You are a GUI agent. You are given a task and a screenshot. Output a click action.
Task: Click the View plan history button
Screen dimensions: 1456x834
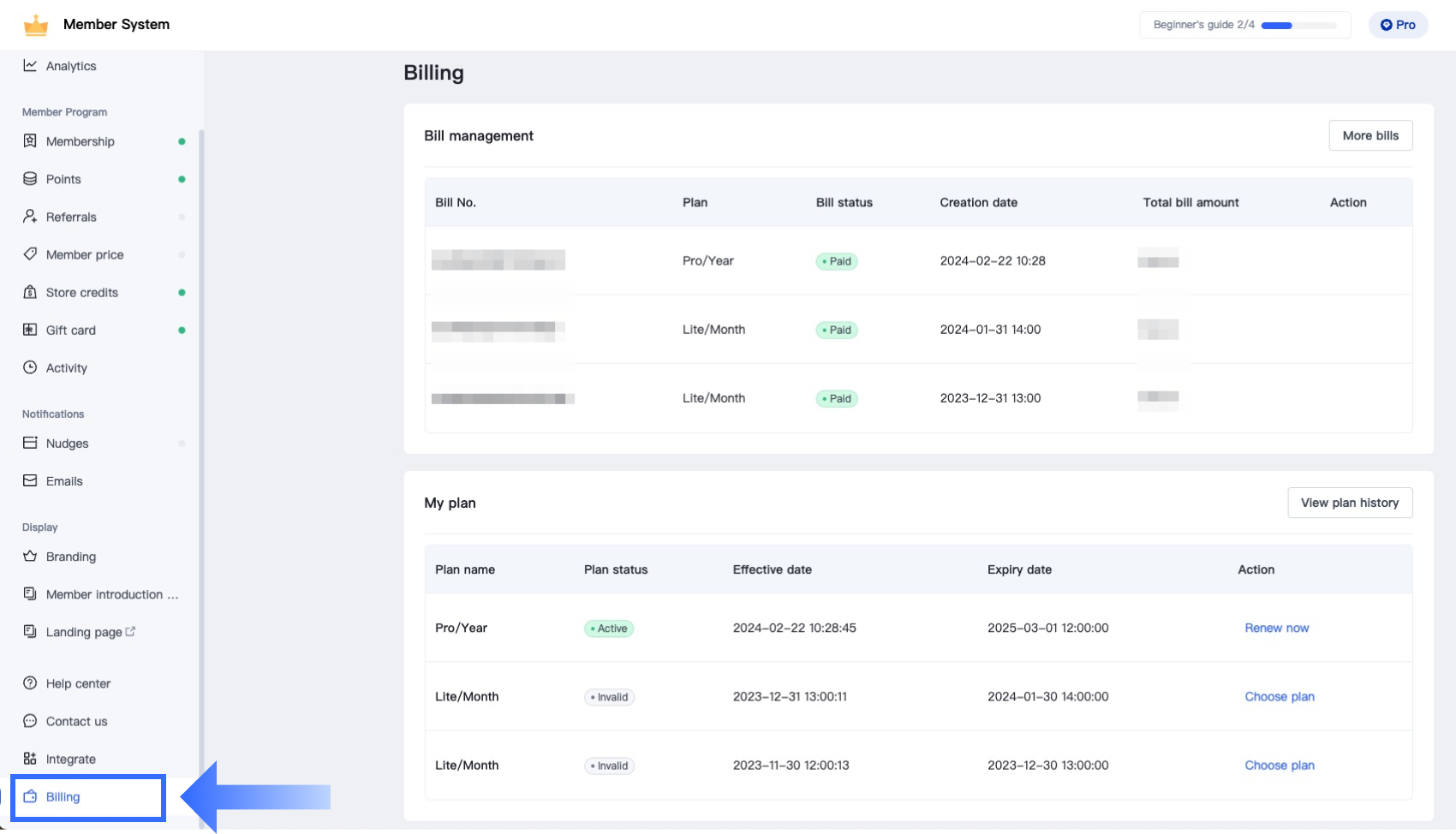point(1349,503)
